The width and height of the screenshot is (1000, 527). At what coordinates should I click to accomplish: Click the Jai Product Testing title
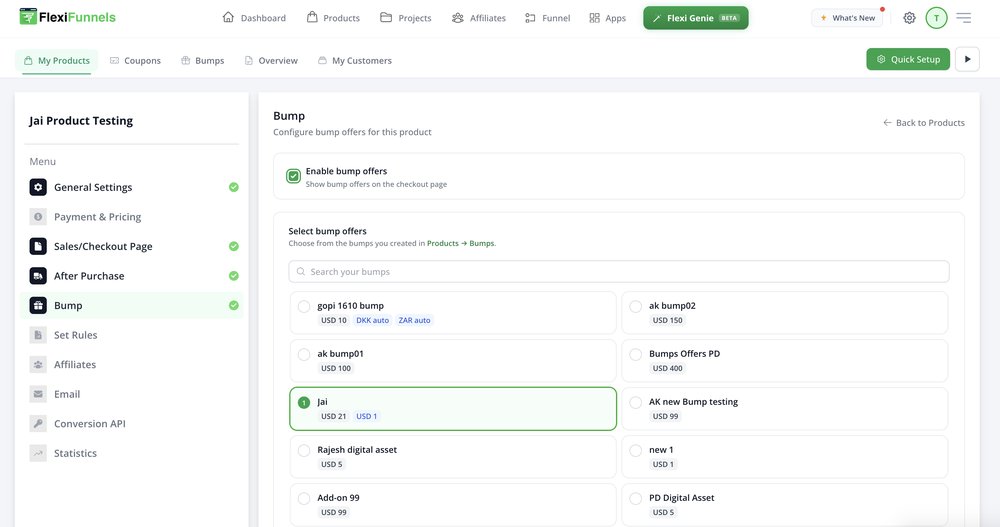tap(81, 121)
